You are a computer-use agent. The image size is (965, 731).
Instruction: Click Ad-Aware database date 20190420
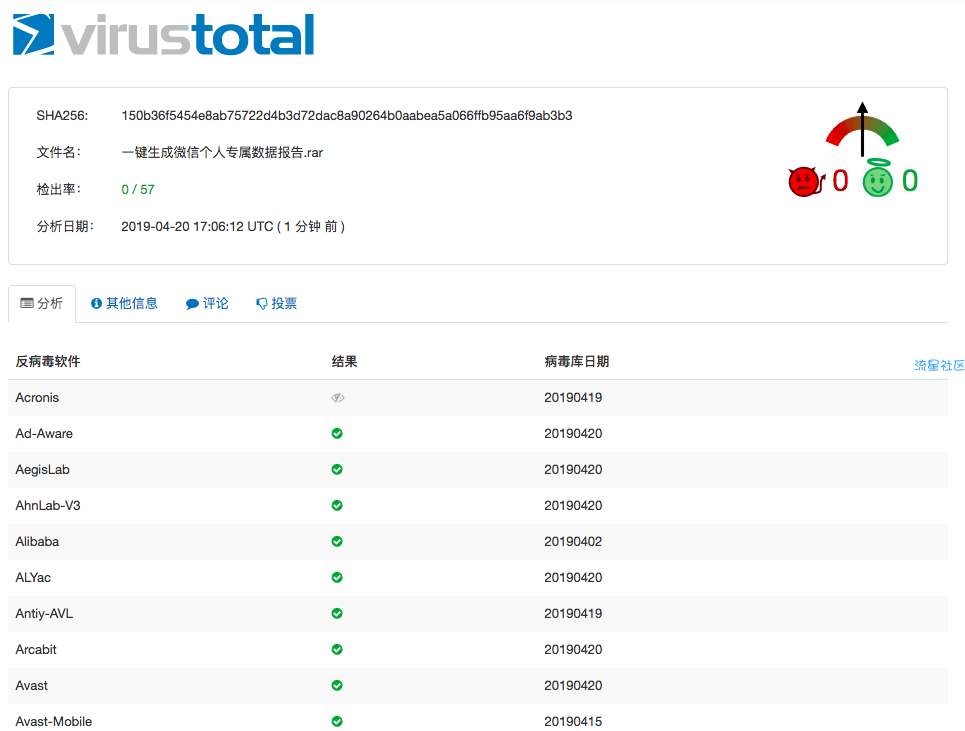tap(573, 434)
